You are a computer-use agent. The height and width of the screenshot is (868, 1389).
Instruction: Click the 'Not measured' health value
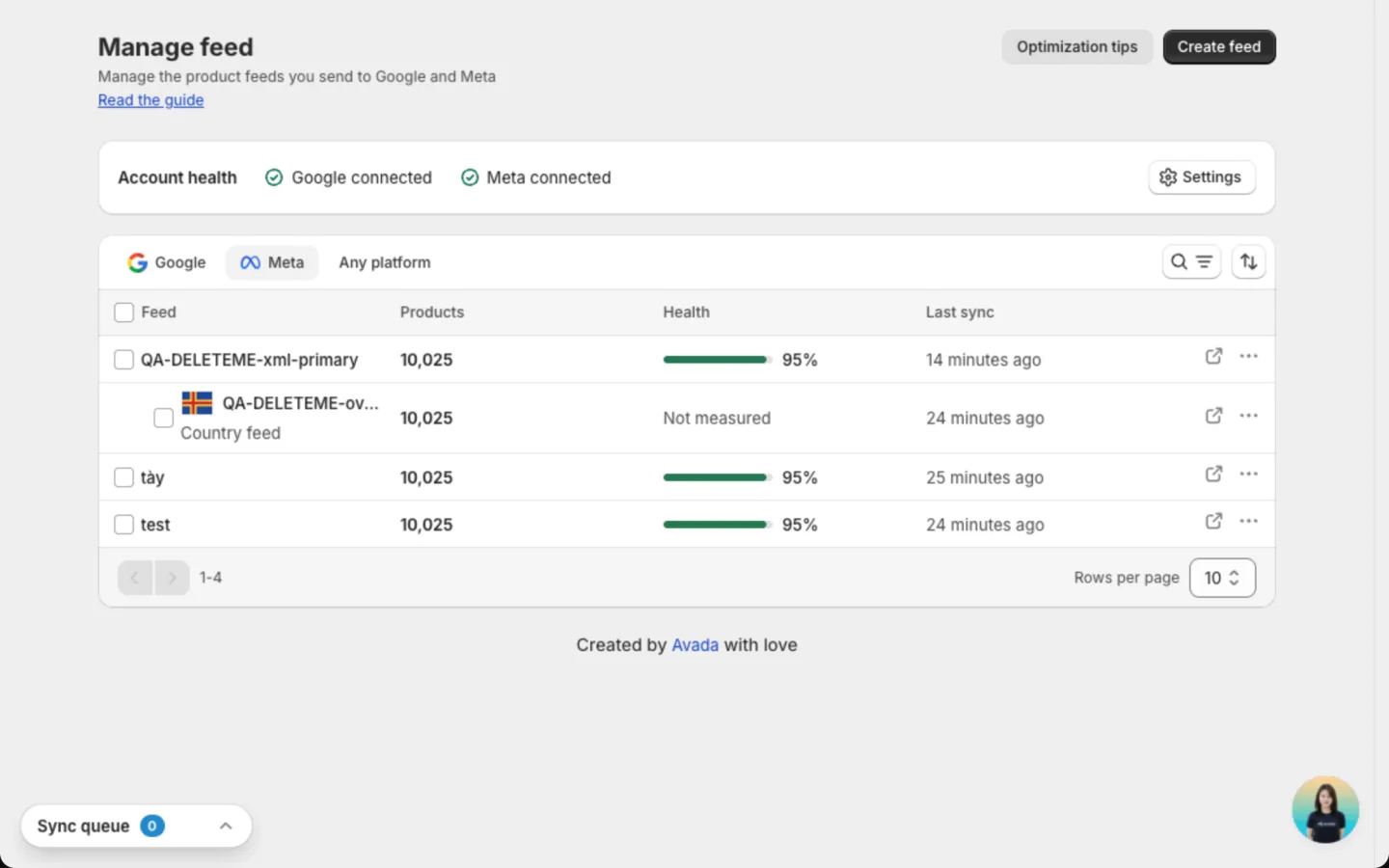tap(717, 418)
